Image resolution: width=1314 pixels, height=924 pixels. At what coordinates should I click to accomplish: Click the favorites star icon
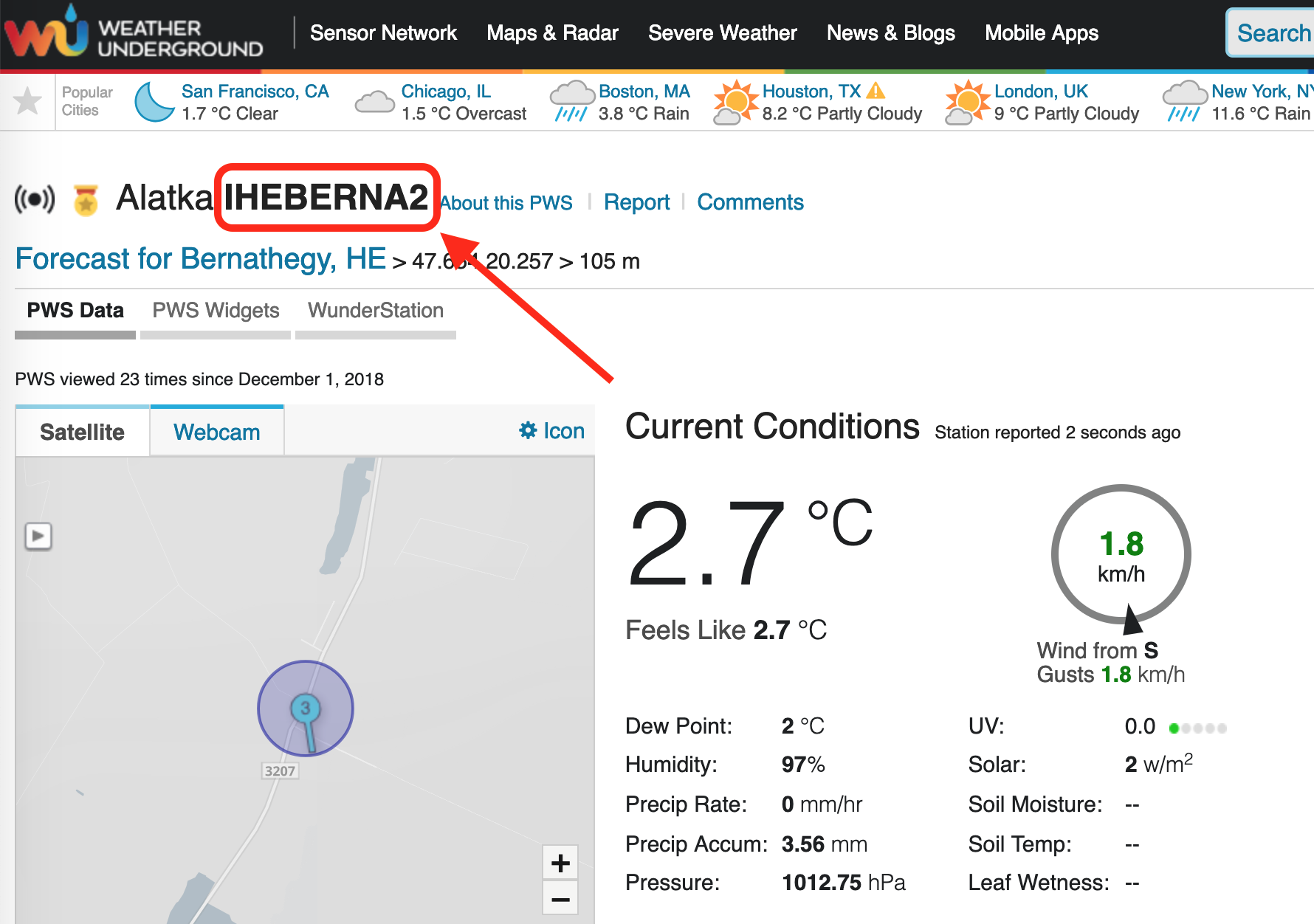point(28,101)
